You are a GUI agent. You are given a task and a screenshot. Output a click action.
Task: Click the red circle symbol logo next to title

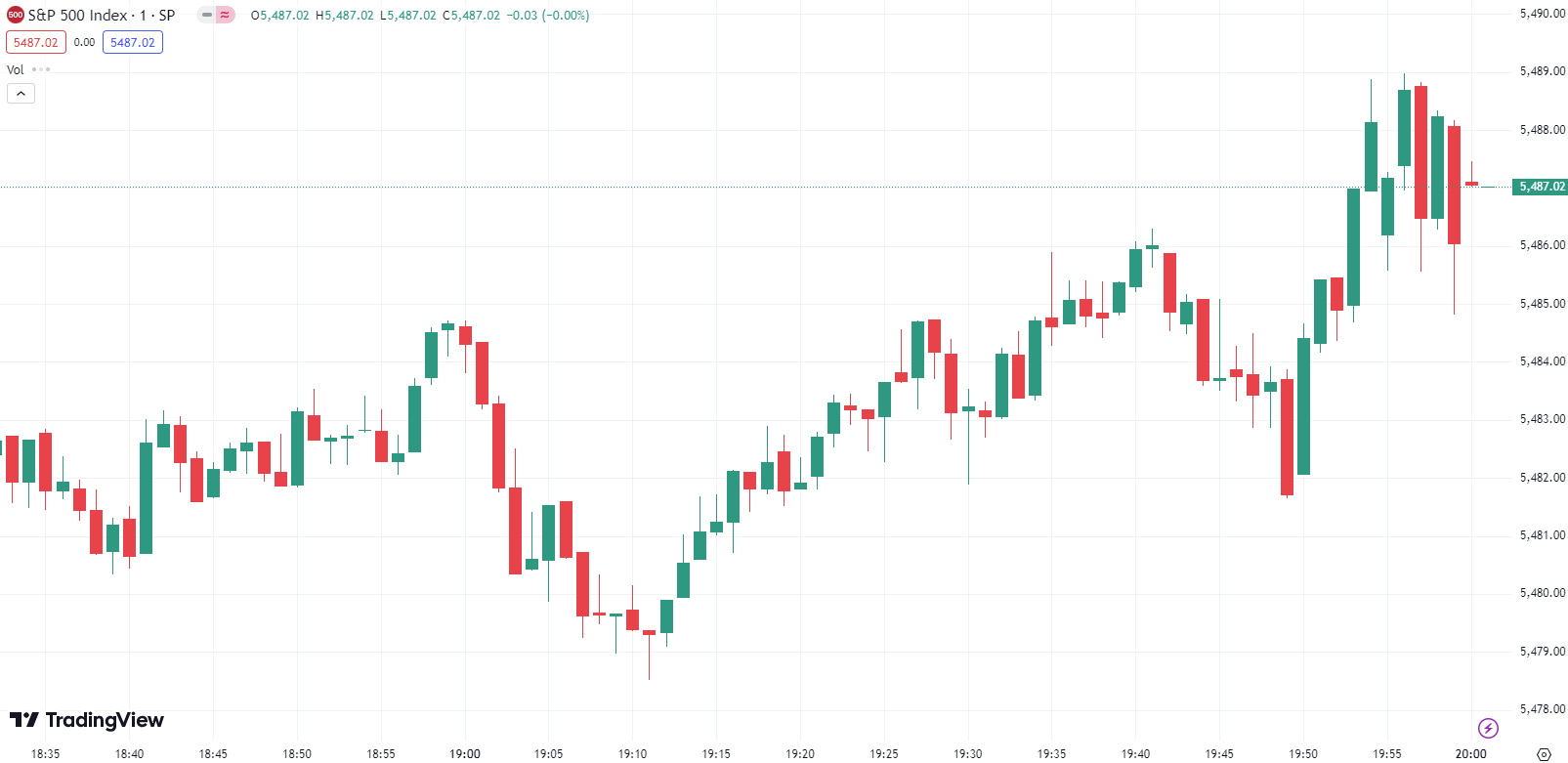tap(14, 15)
